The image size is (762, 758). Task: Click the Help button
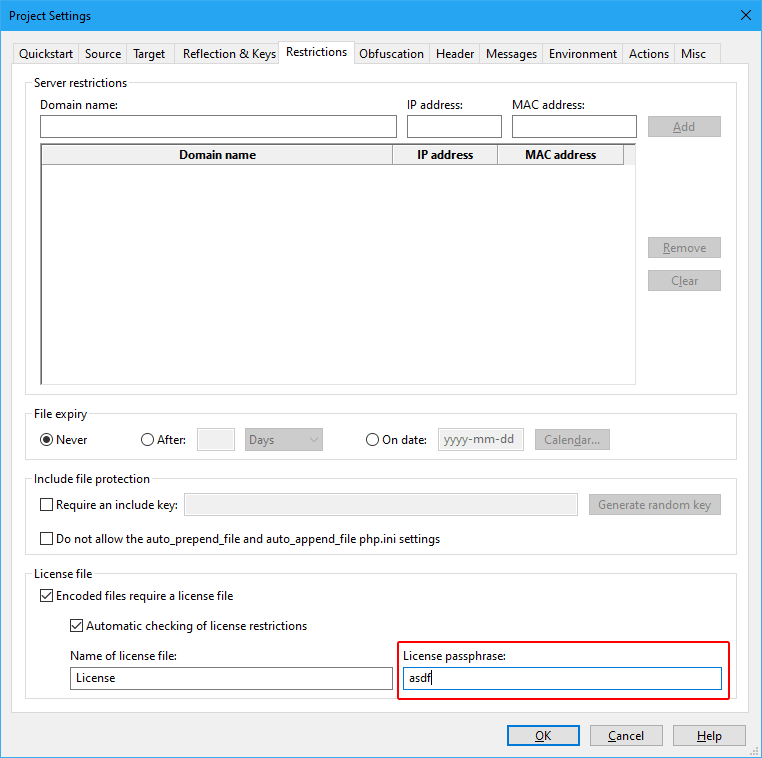click(709, 736)
